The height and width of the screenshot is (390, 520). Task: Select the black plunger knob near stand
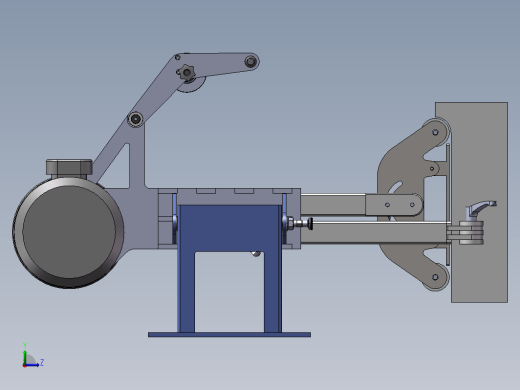point(310,223)
